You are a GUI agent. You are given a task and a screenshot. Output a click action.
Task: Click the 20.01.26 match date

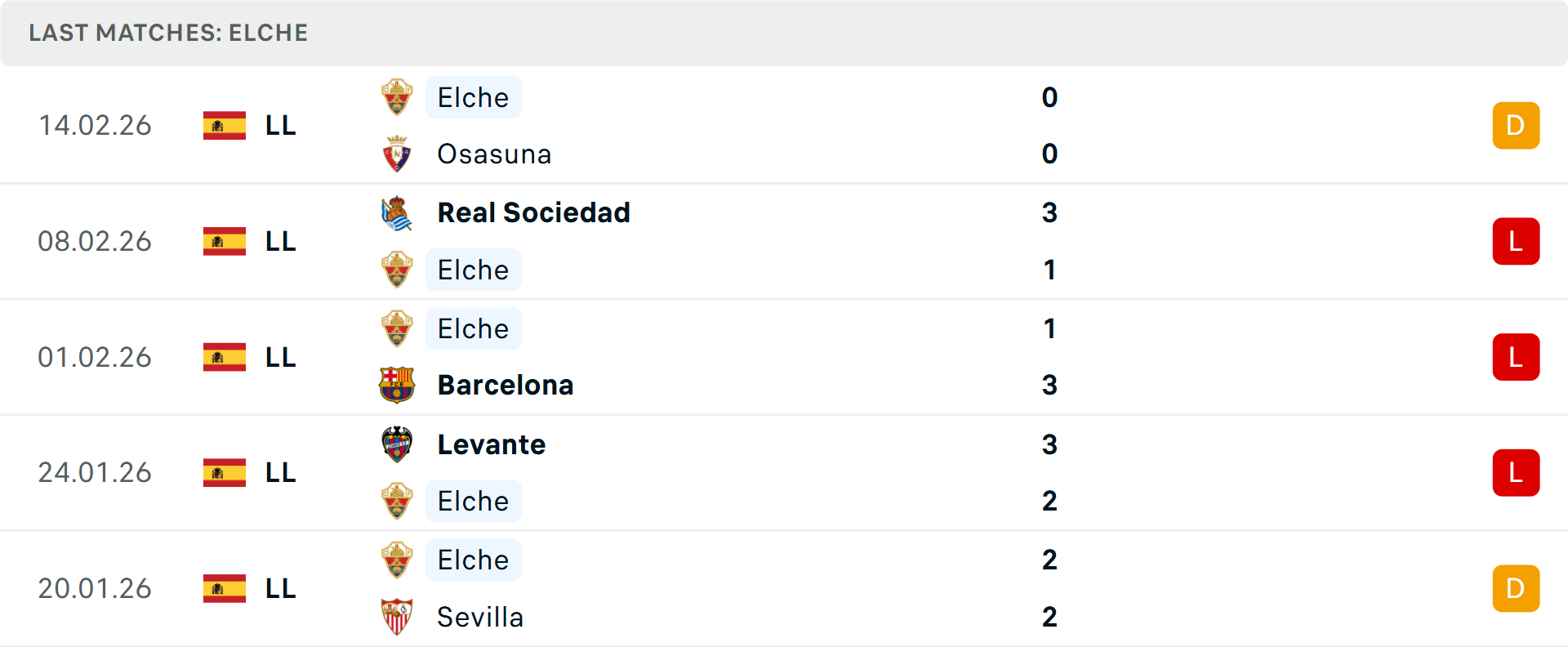(95, 588)
